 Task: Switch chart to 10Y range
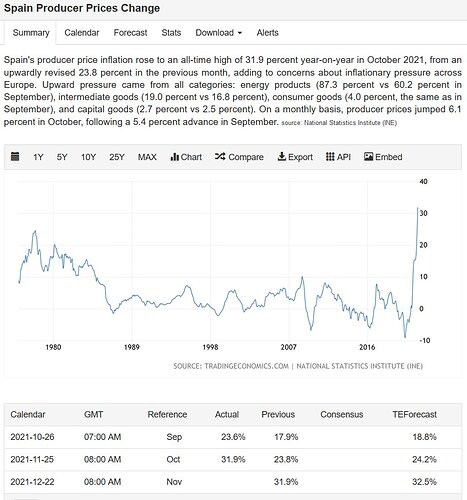click(88, 157)
